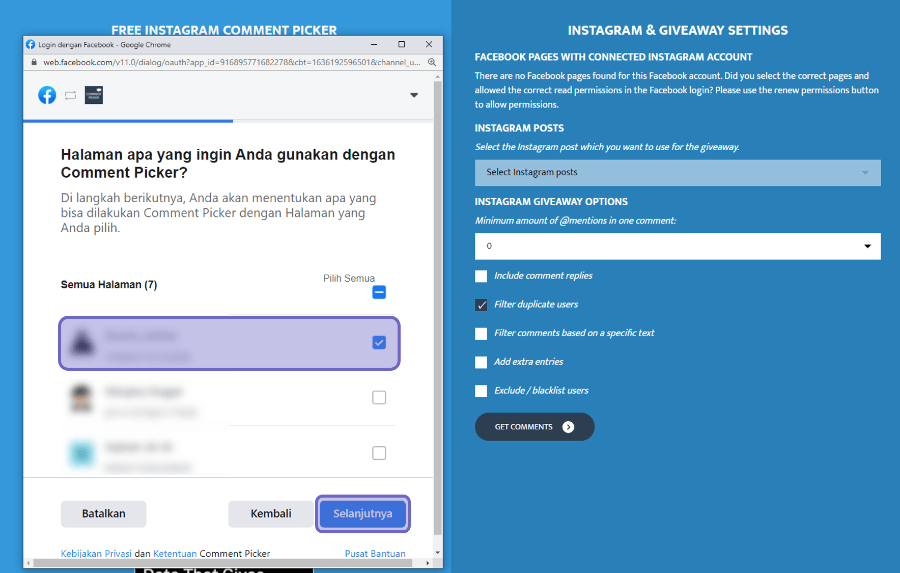Screen dimensions: 900x573
Task: Click the 'INSTAGRAM & GIVEAWAY SETTINGS' heading
Action: 678,30
